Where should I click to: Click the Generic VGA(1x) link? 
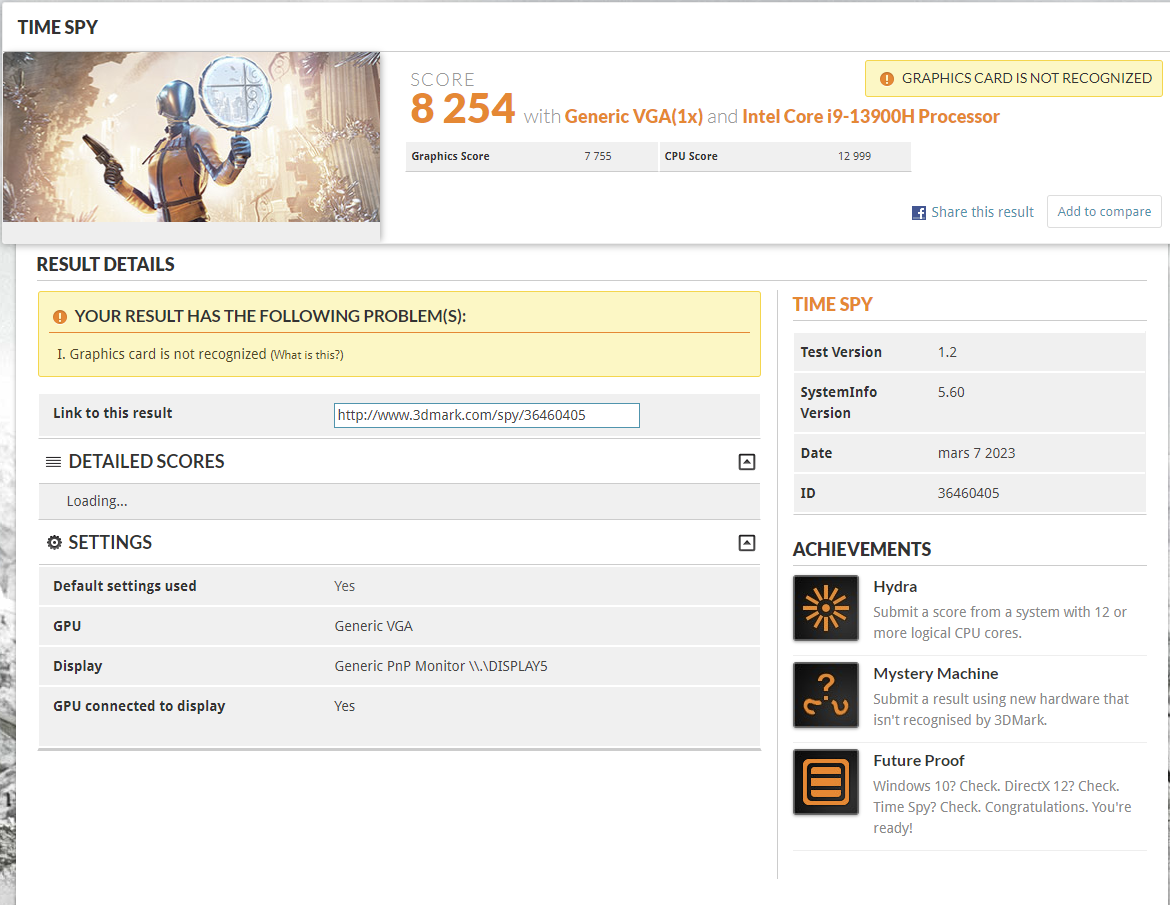point(634,116)
